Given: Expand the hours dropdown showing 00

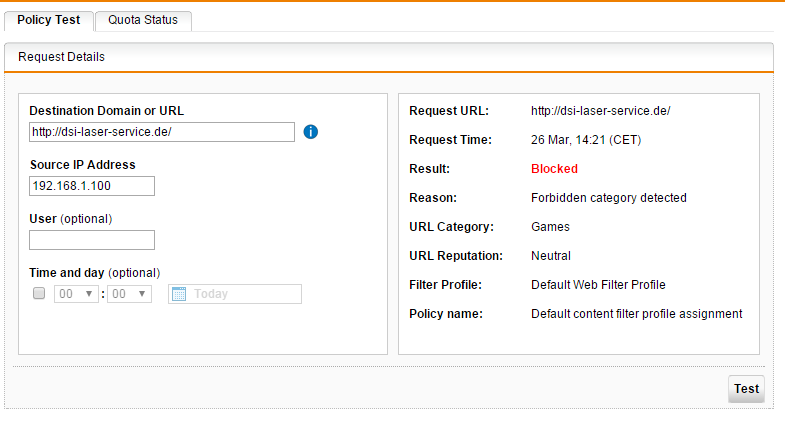Looking at the screenshot, I should coord(76,294).
